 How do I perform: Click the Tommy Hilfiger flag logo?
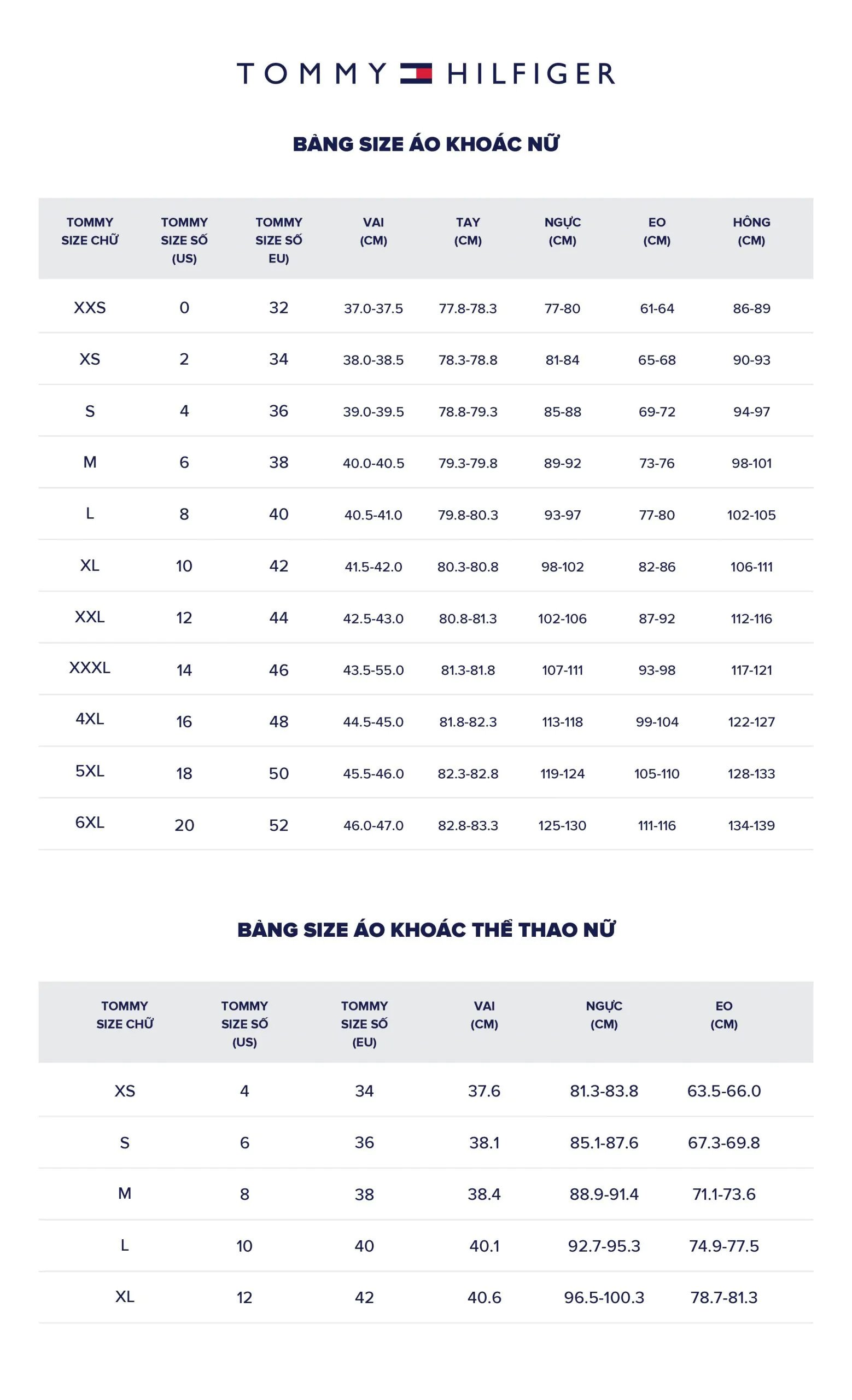(x=416, y=74)
